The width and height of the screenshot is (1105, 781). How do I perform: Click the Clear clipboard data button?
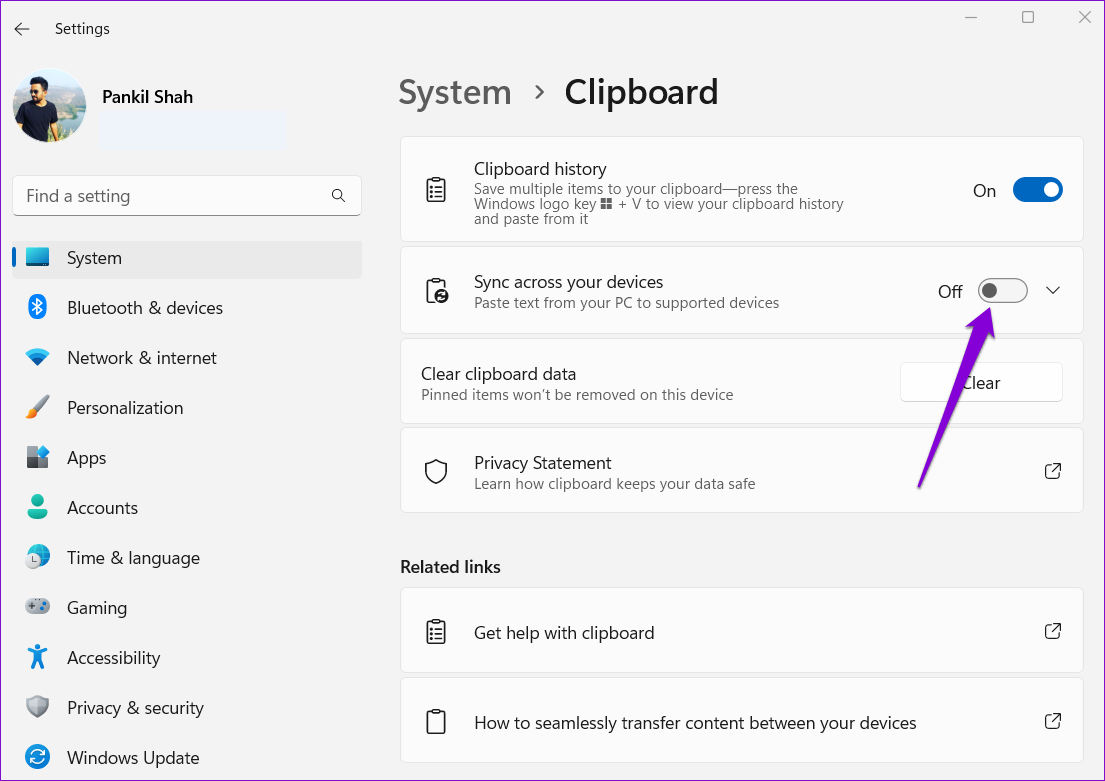(981, 383)
